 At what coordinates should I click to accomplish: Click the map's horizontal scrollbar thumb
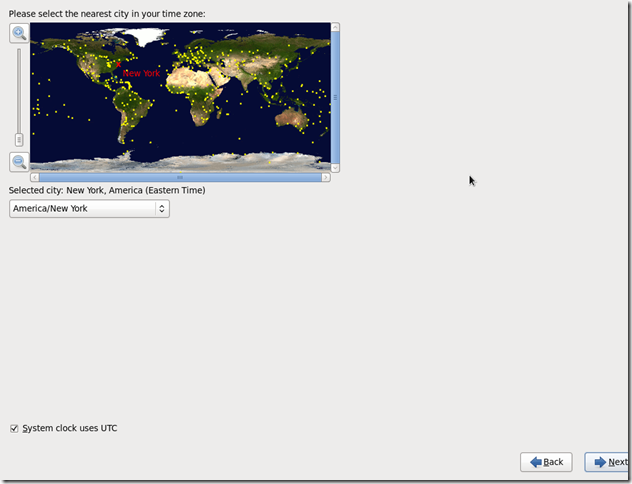click(x=180, y=177)
